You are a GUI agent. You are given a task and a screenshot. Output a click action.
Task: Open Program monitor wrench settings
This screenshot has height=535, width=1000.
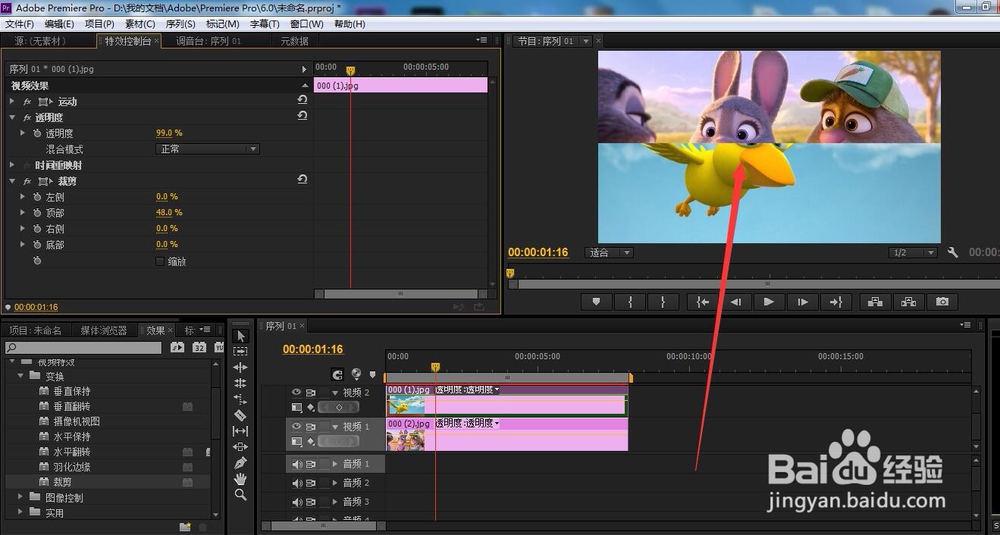coord(953,253)
